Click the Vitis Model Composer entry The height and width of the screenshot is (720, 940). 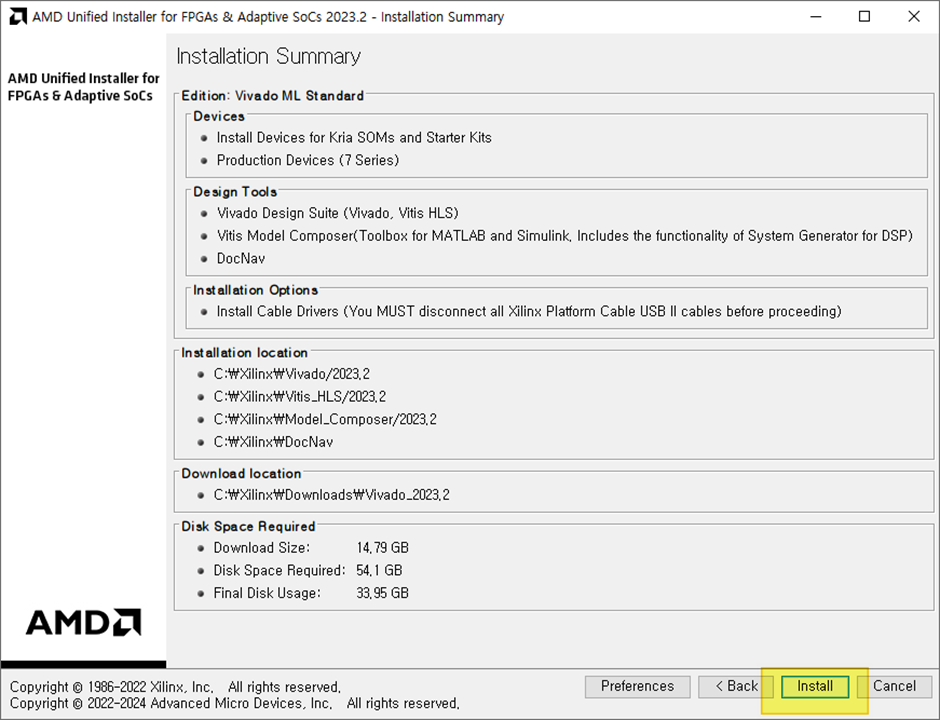[565, 236]
